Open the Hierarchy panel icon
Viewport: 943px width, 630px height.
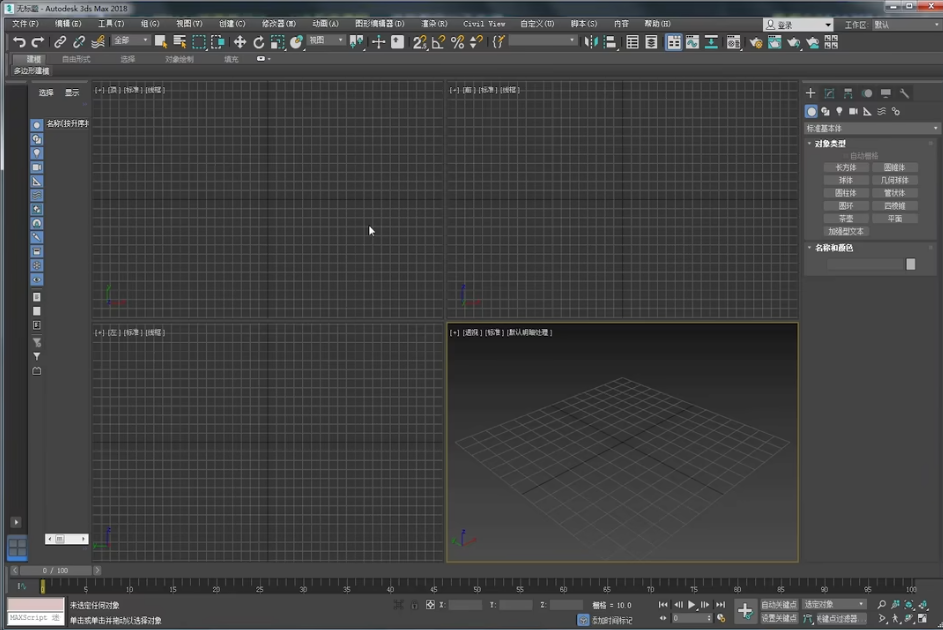(848, 93)
